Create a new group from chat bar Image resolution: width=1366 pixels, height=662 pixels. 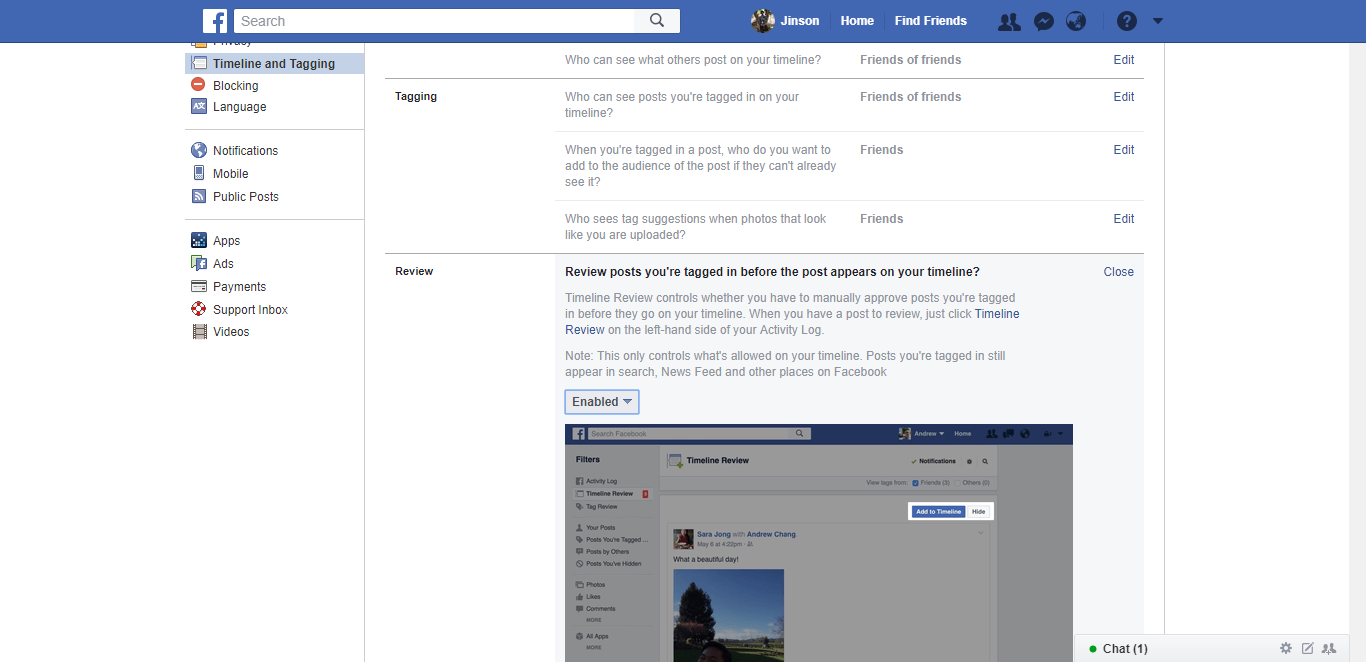[1329, 648]
